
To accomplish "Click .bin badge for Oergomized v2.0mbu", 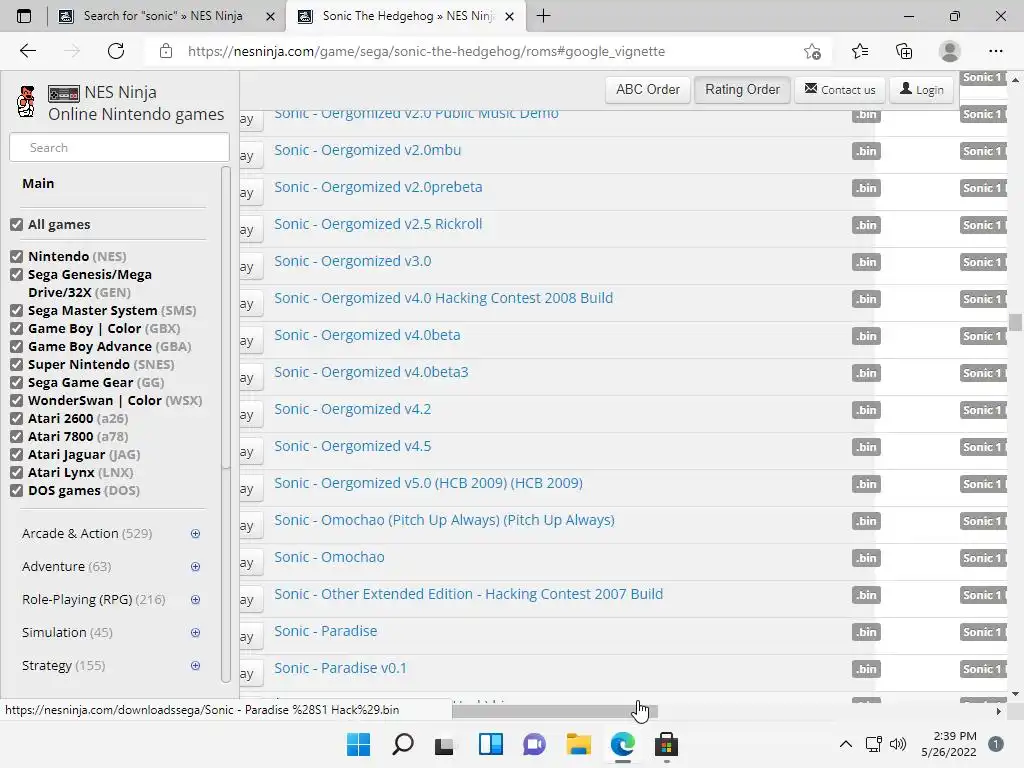I will pos(866,152).
